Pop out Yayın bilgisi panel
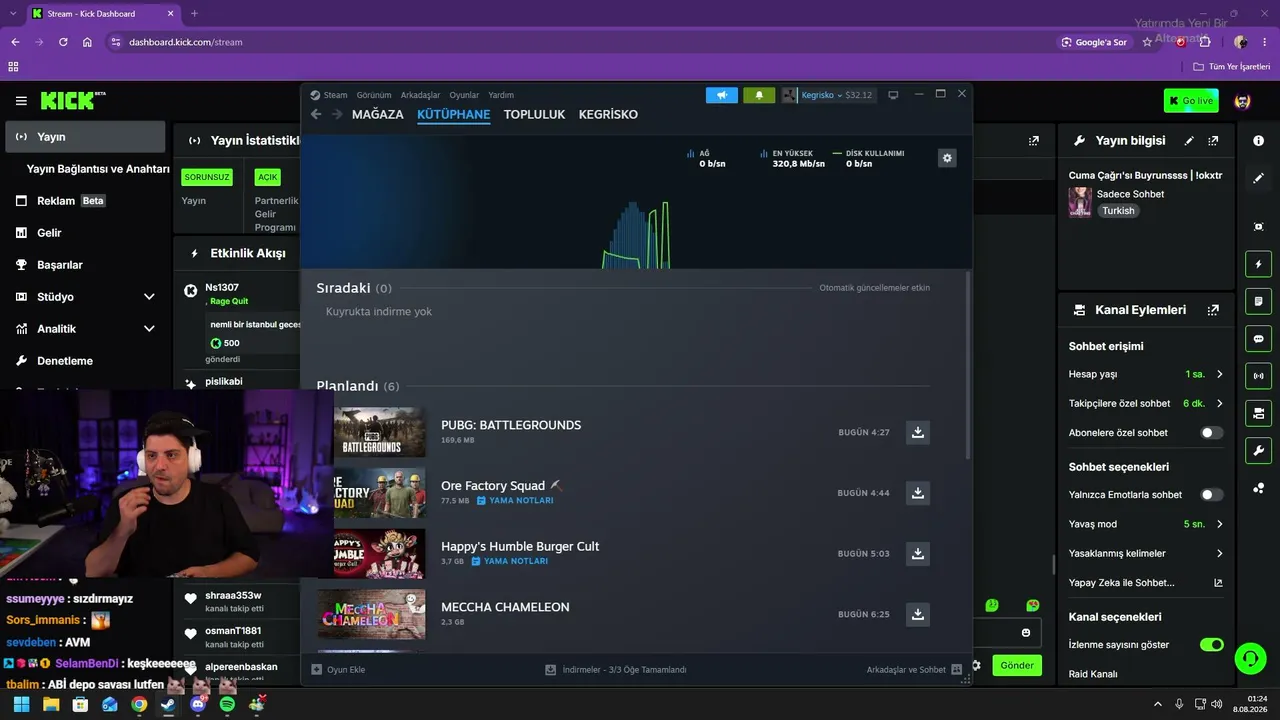Viewport: 1280px width, 720px height. pos(1213,141)
